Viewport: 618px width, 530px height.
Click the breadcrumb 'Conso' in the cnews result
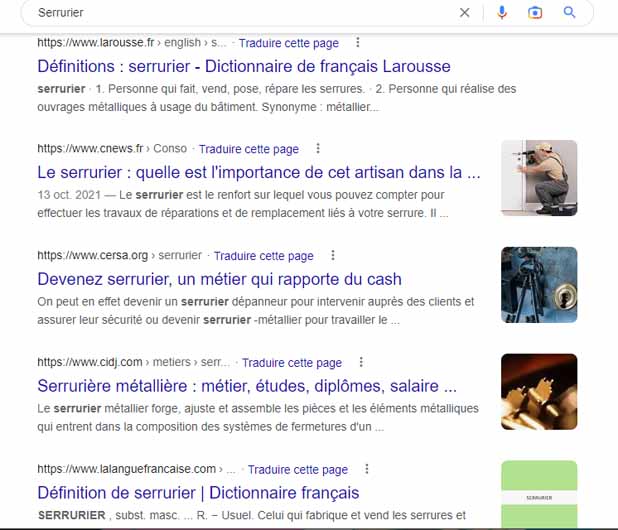(x=170, y=149)
